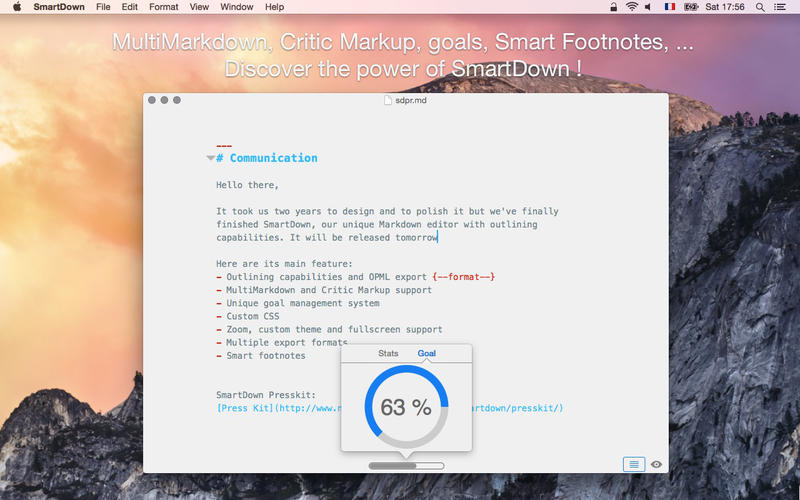800x500 pixels.
Task: Check the battery status icon
Action: click(691, 7)
